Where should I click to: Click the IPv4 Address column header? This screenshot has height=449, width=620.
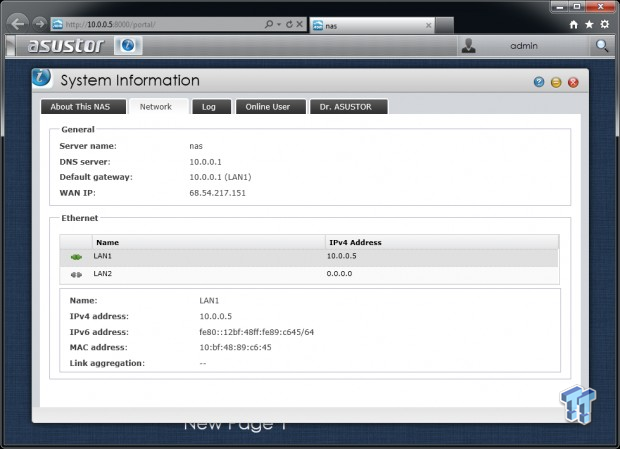click(x=442, y=242)
